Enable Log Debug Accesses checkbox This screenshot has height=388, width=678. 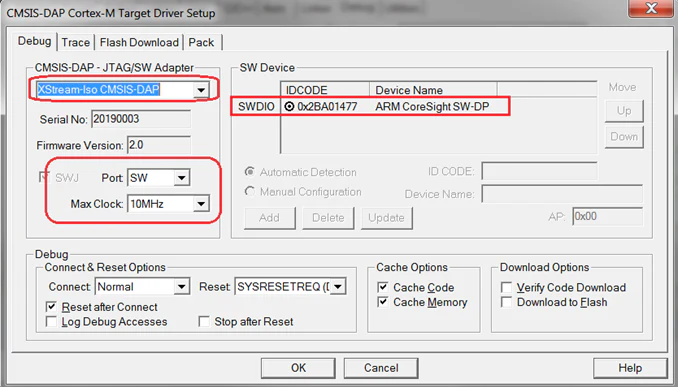click(51, 322)
